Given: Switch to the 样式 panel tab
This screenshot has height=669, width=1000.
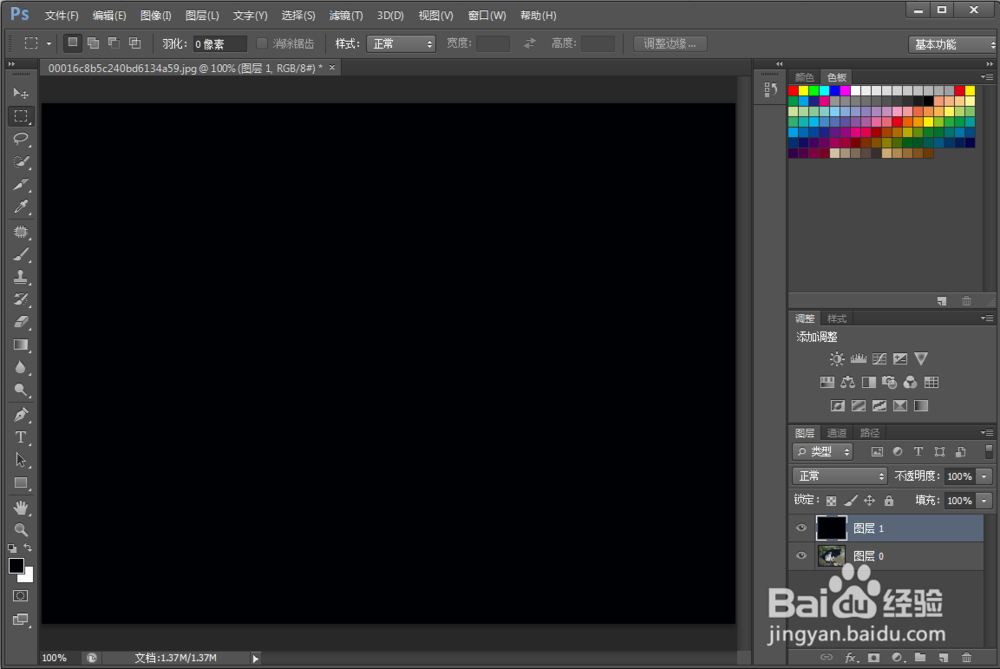Looking at the screenshot, I should [x=836, y=318].
